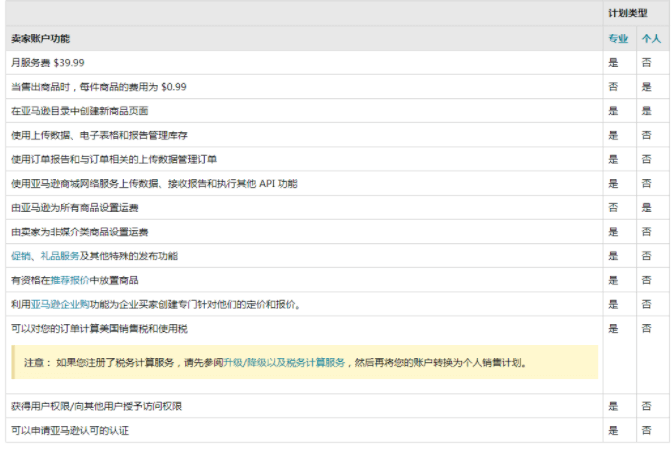Click 专业 column value for $0.99 fee row
This screenshot has height=454, width=672.
pos(613,87)
